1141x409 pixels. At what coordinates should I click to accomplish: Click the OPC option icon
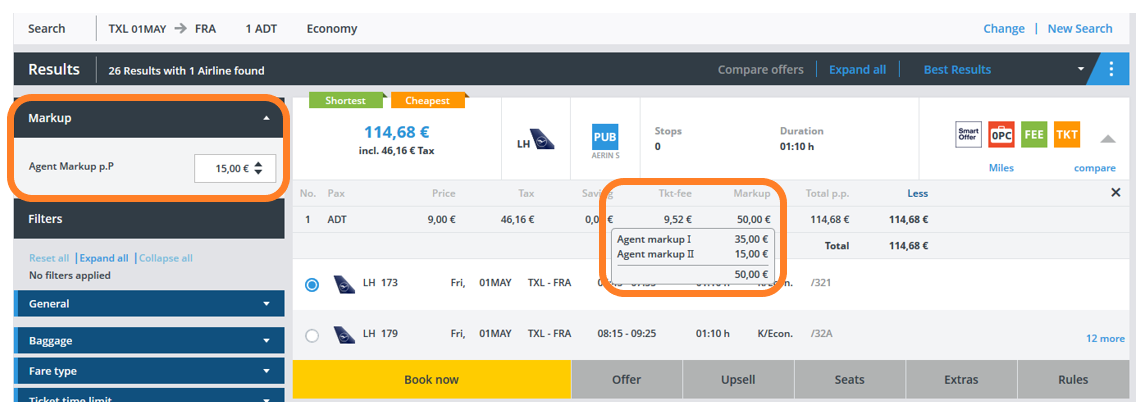coord(1001,135)
